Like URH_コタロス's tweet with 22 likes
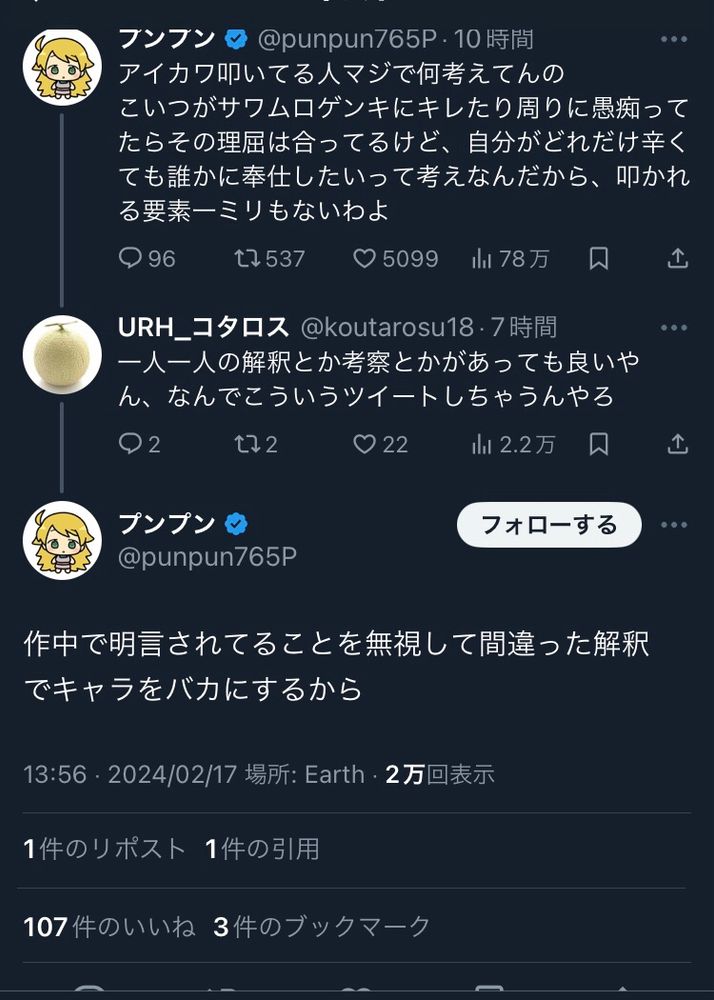Image resolution: width=714 pixels, height=1000 pixels. click(381, 444)
